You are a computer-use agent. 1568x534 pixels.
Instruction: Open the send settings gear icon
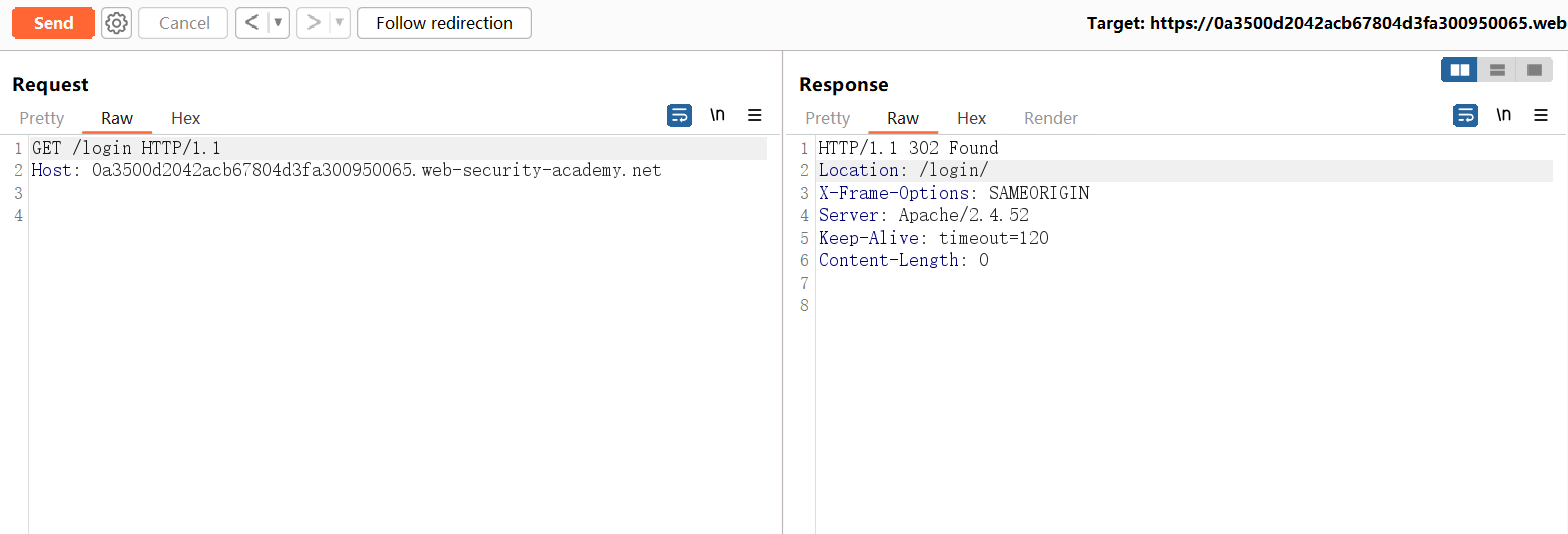coord(117,23)
